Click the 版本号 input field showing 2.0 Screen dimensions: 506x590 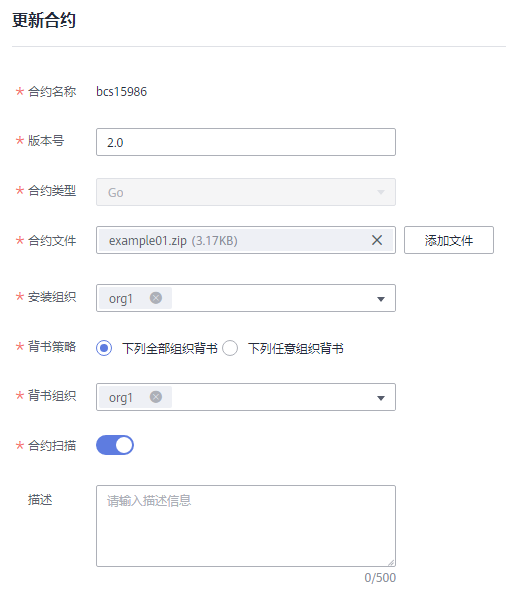[x=246, y=142]
